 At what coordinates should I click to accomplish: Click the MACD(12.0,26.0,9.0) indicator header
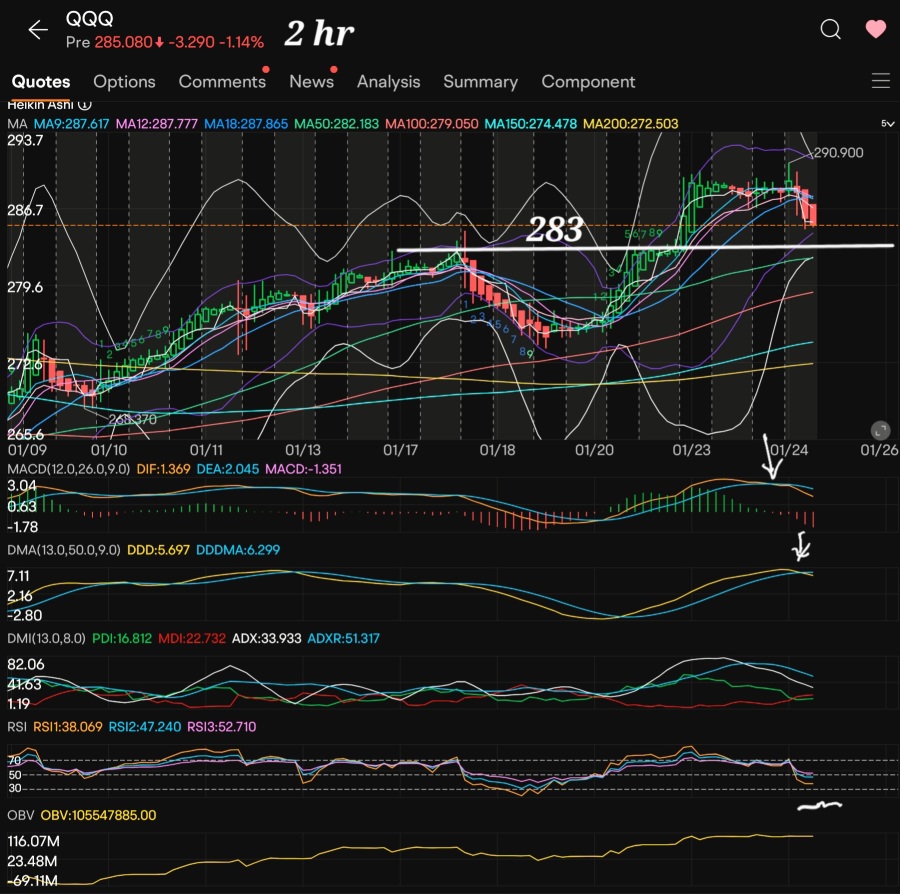68,469
